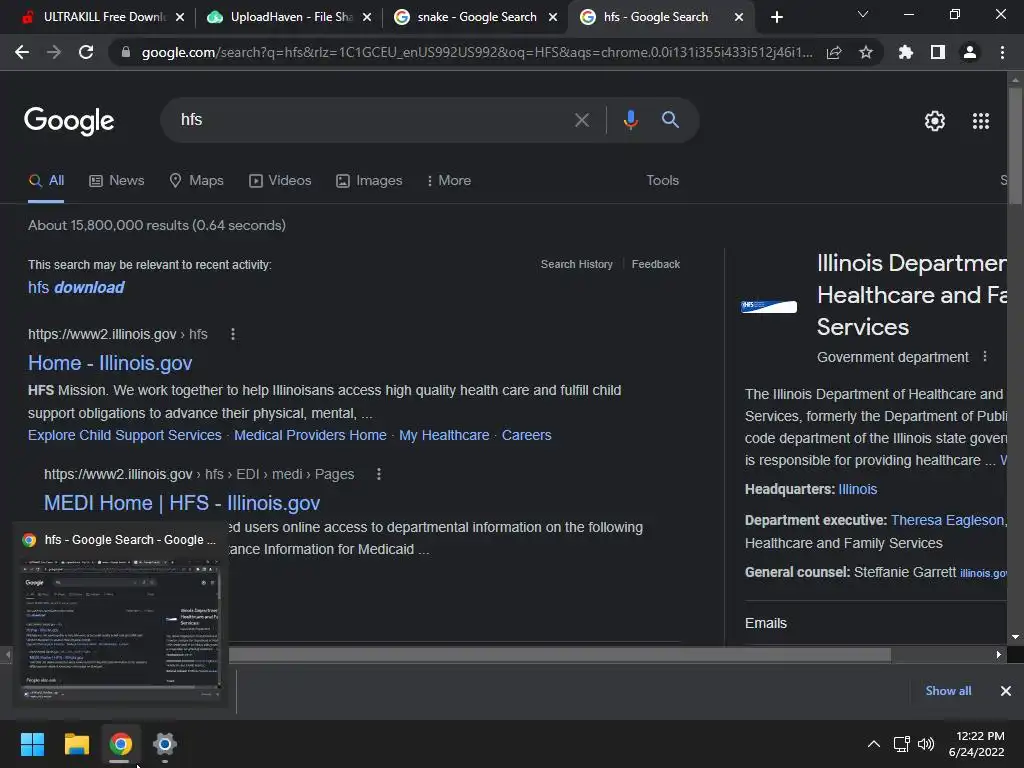Viewport: 1024px width, 768px height.
Task: Open Chrome three-dot menu
Action: (x=1002, y=52)
